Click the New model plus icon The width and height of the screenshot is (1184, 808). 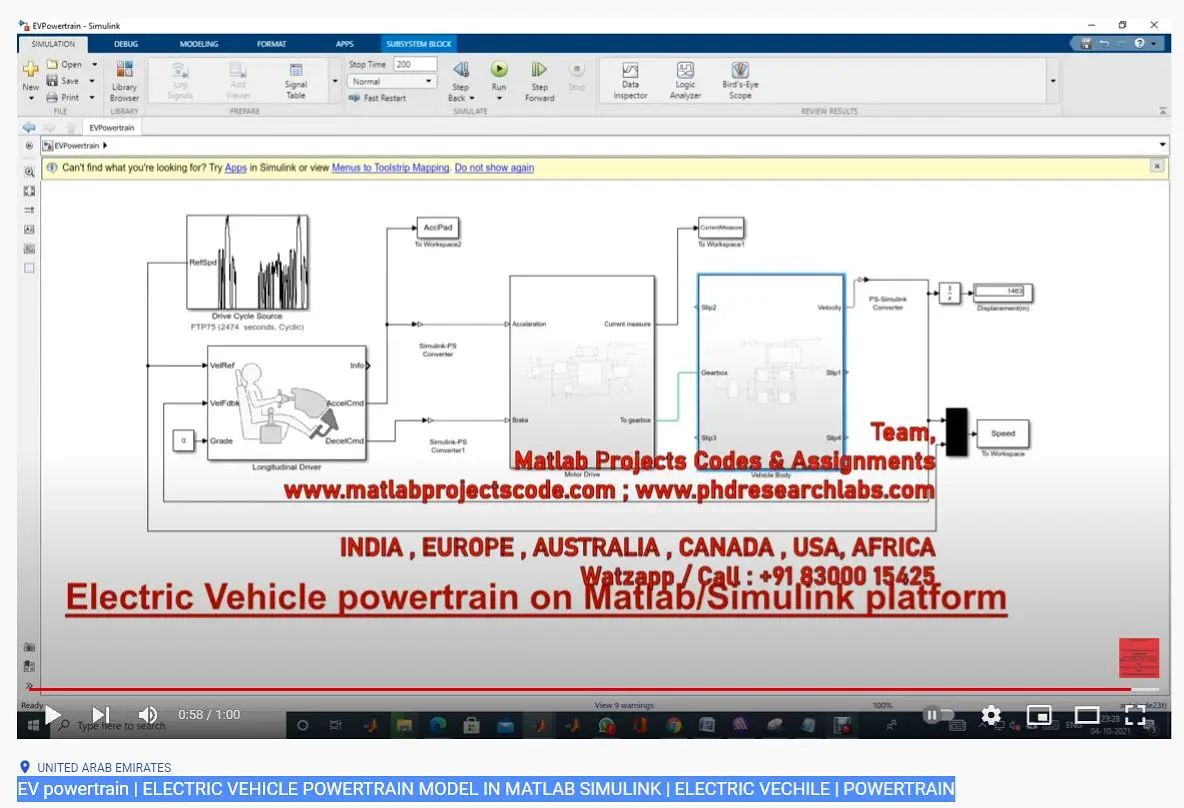coord(30,69)
